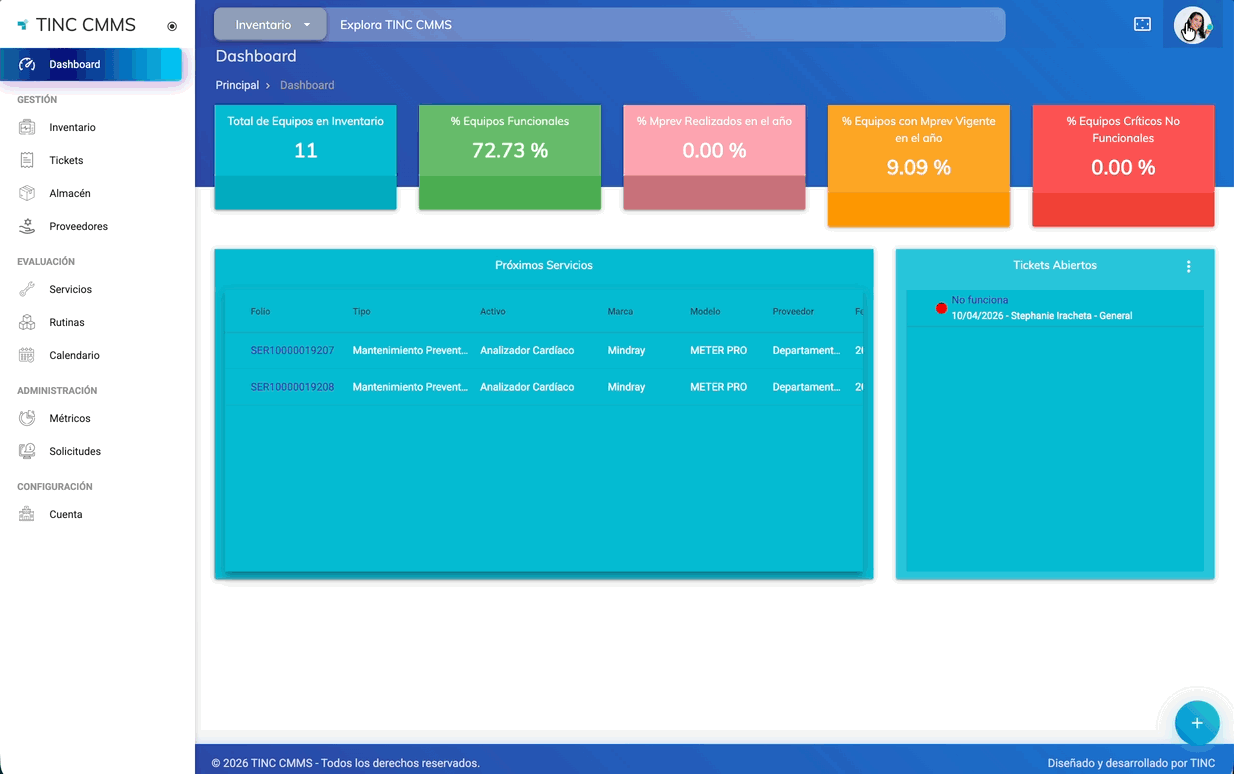The image size is (1234, 774).
Task: Click the floating plus add button
Action: [x=1196, y=723]
